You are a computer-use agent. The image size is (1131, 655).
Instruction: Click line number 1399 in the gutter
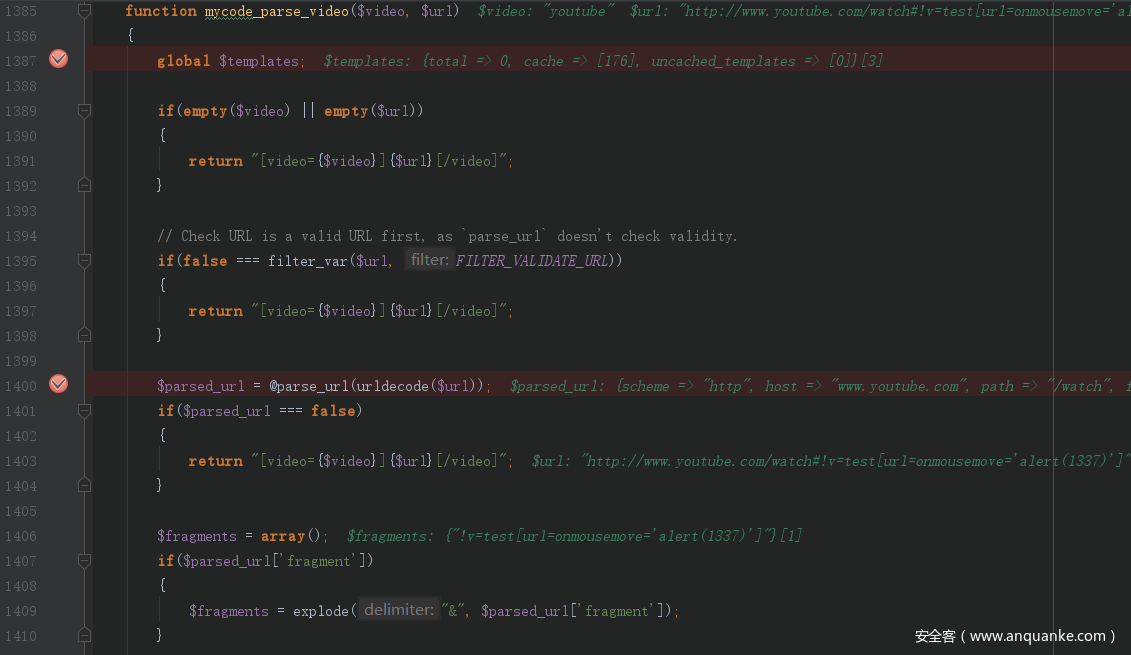click(x=20, y=361)
